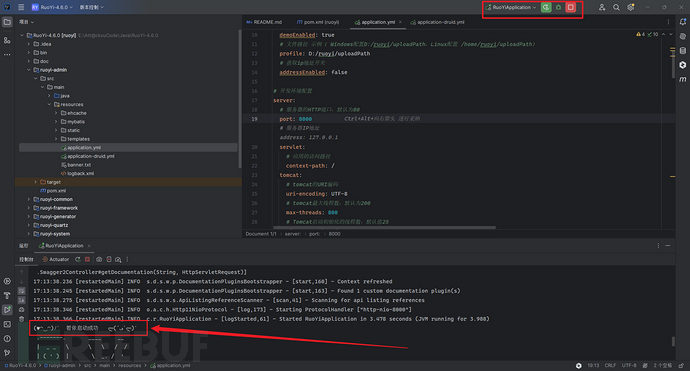690x371 pixels.
Task: Switch to application-druid.yml tab
Action: (437, 22)
